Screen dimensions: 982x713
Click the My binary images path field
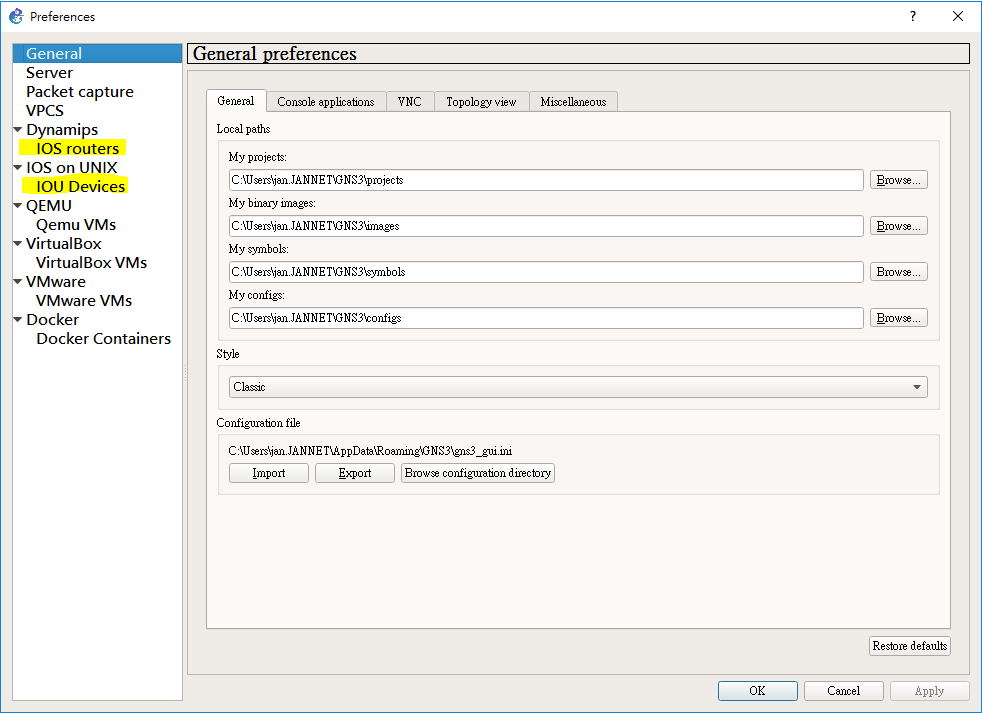(x=546, y=226)
